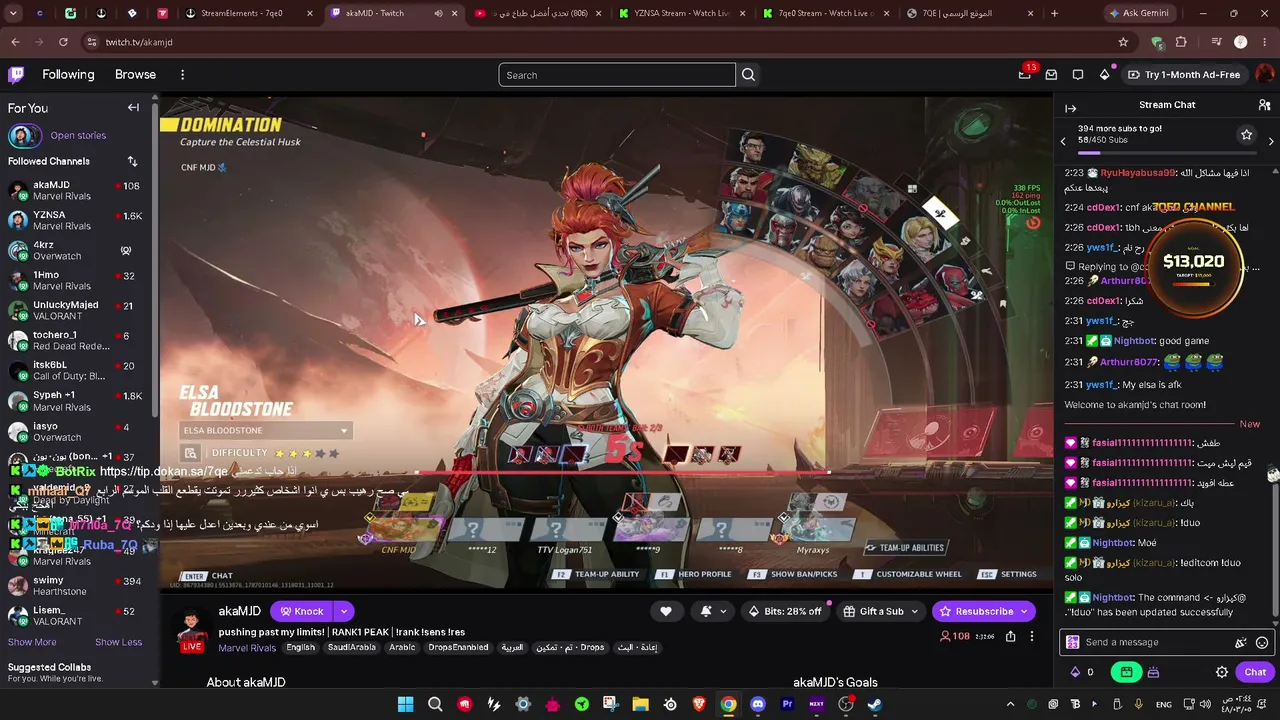This screenshot has height=720, width=1280.
Task: Switch to 7qe0 Stream Kick tab
Action: 825,13
